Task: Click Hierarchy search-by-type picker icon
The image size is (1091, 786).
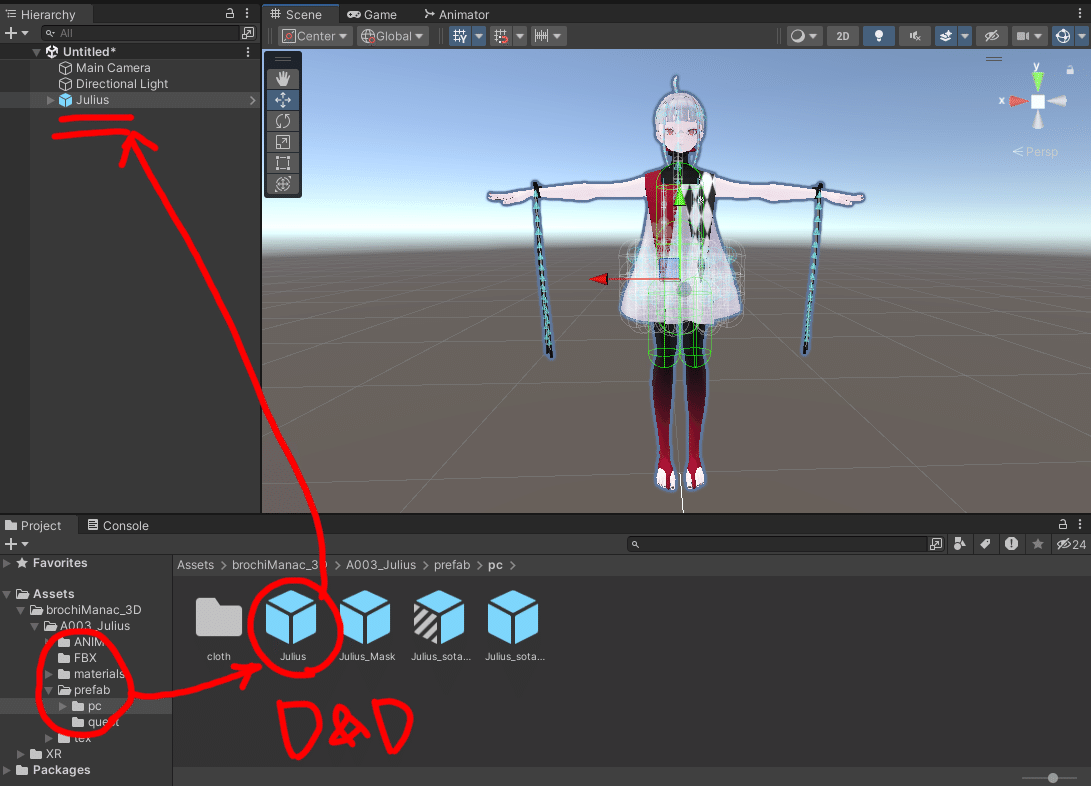Action: click(x=248, y=33)
